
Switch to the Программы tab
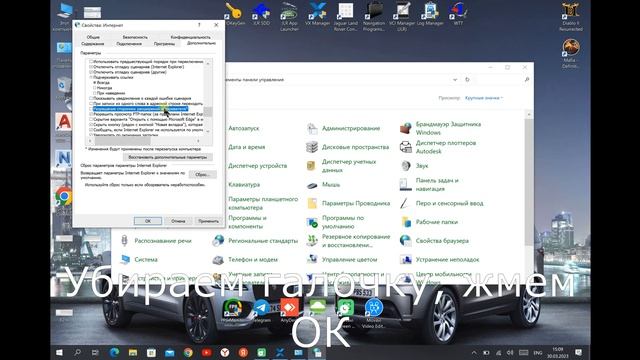(164, 44)
